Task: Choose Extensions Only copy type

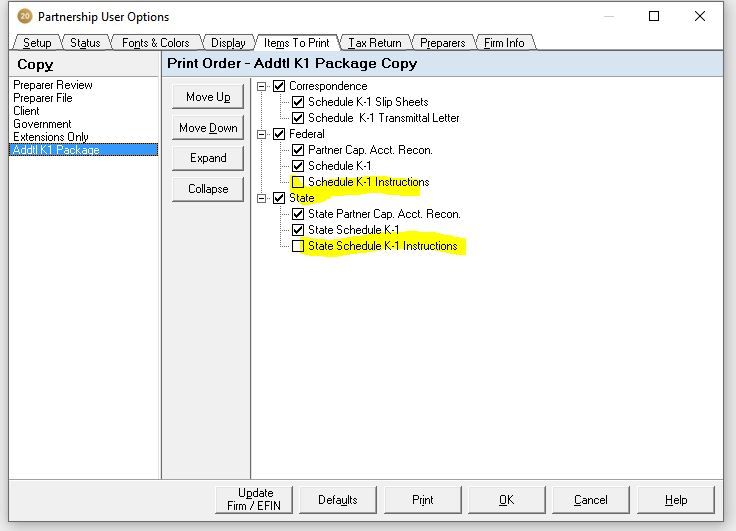Action: coord(50,137)
